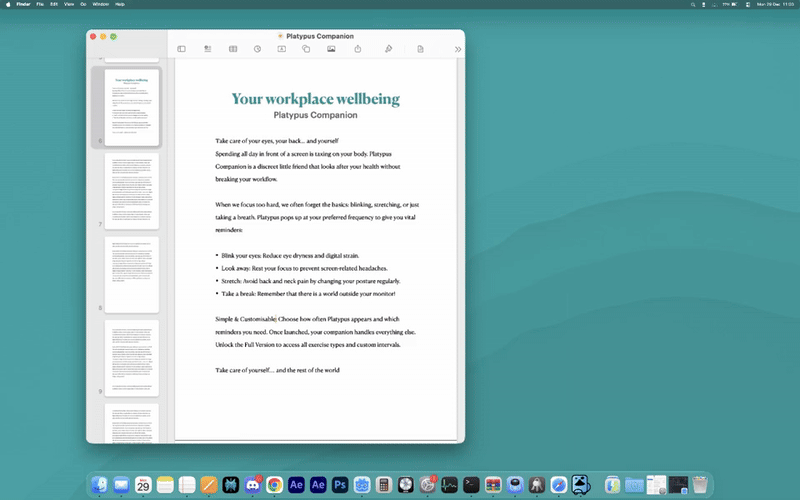
Task: Click the 'Your workplace wellbeing' heading
Action: coord(315,99)
